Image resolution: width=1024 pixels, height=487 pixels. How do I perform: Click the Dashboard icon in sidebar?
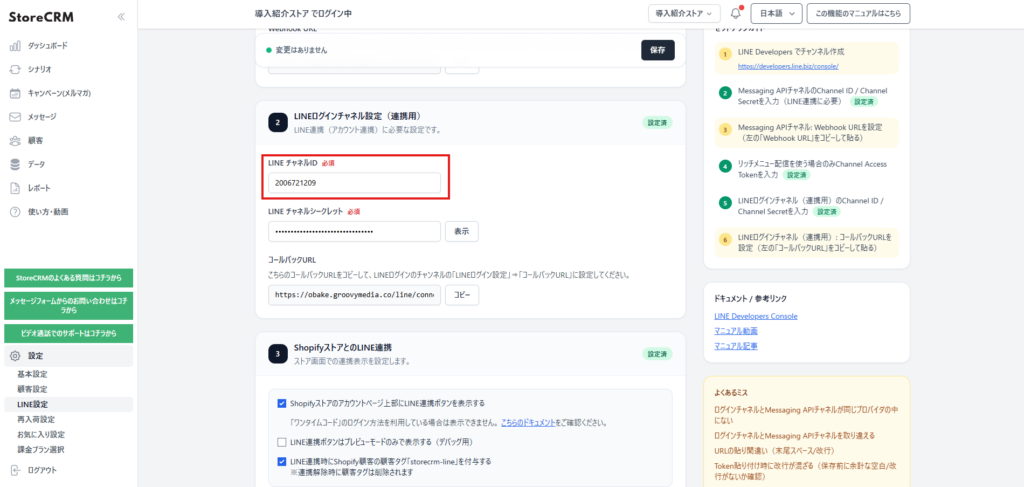tap(15, 46)
